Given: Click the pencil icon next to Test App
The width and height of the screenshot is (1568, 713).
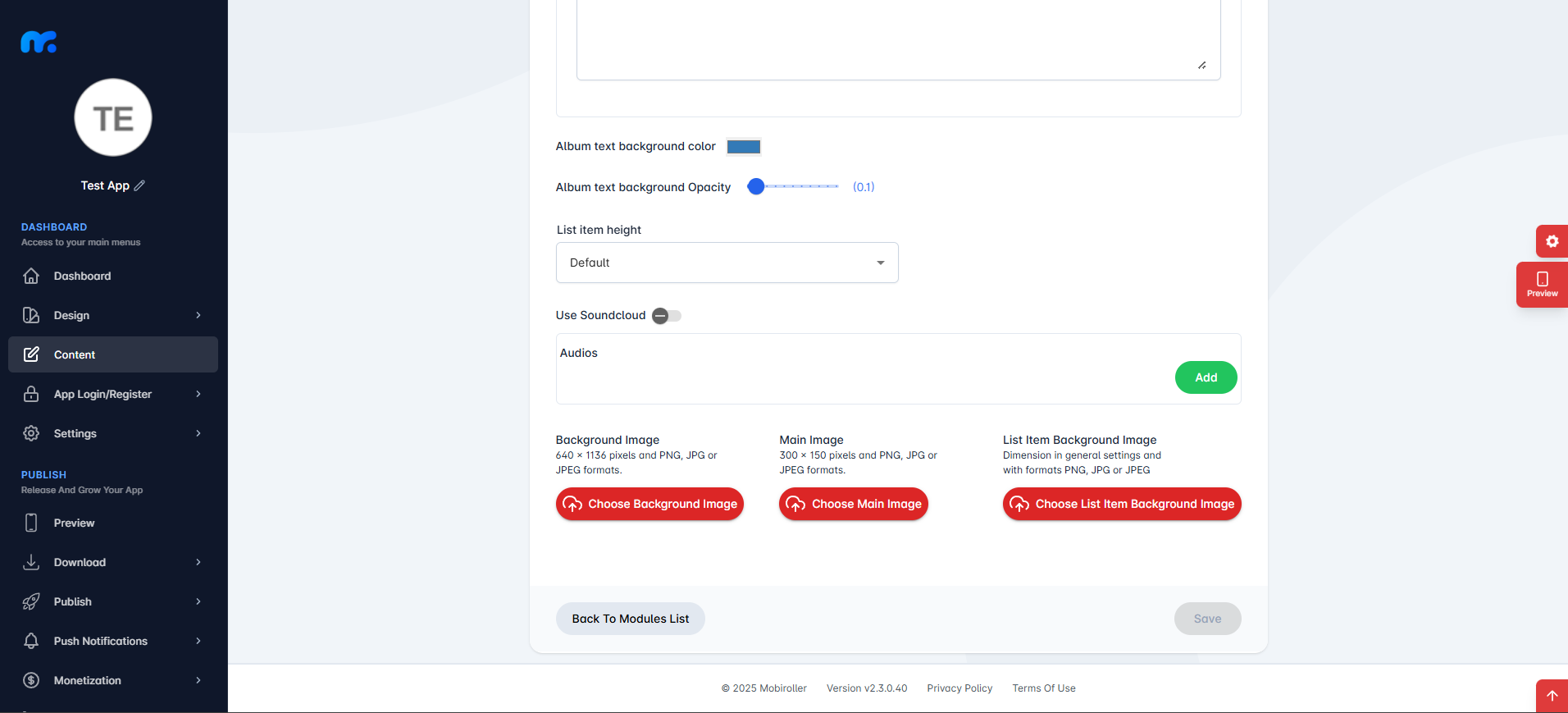Looking at the screenshot, I should [x=139, y=185].
